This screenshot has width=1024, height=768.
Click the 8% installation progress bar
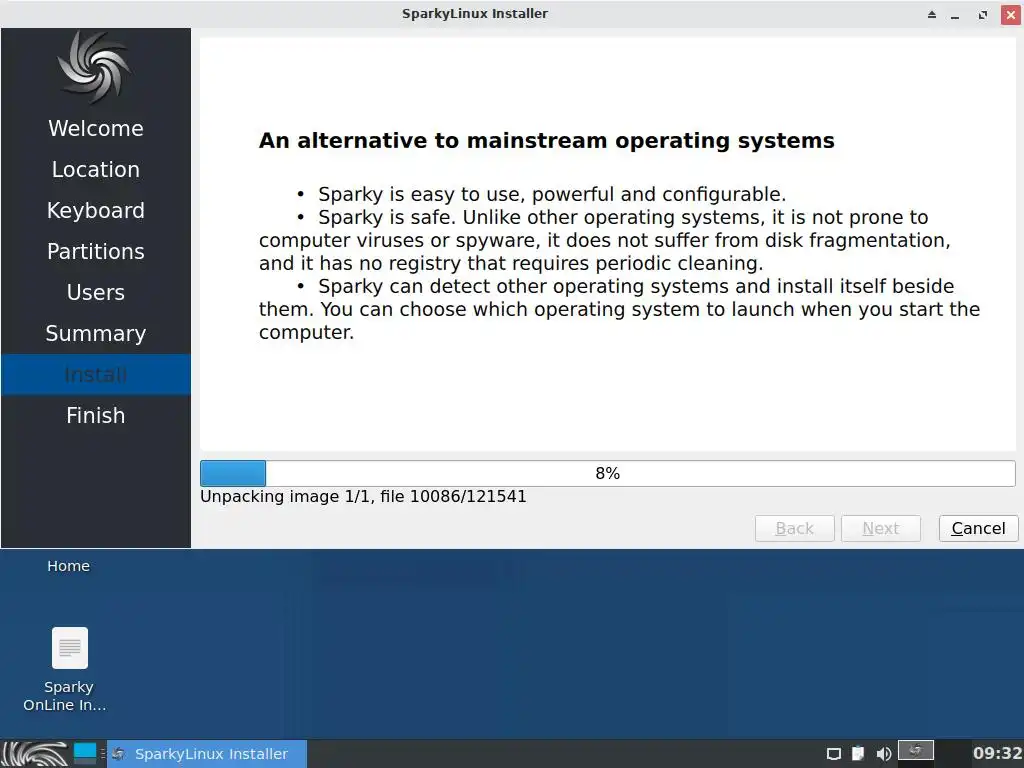607,473
